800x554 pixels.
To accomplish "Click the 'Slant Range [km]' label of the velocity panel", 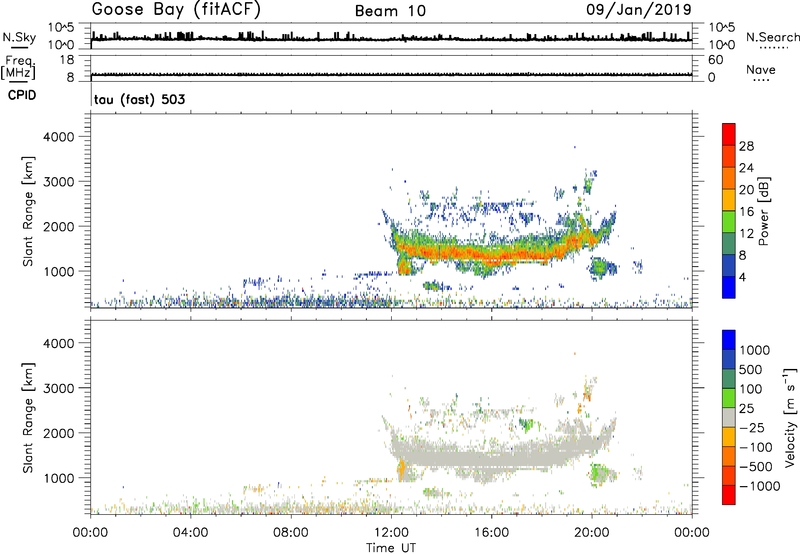I will (28, 418).
